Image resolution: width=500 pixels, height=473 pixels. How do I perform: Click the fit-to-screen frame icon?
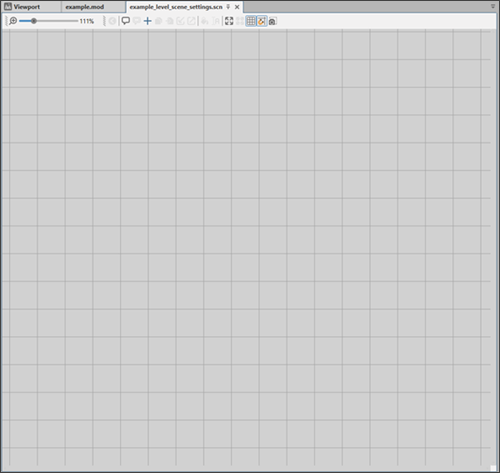pyautogui.click(x=229, y=21)
